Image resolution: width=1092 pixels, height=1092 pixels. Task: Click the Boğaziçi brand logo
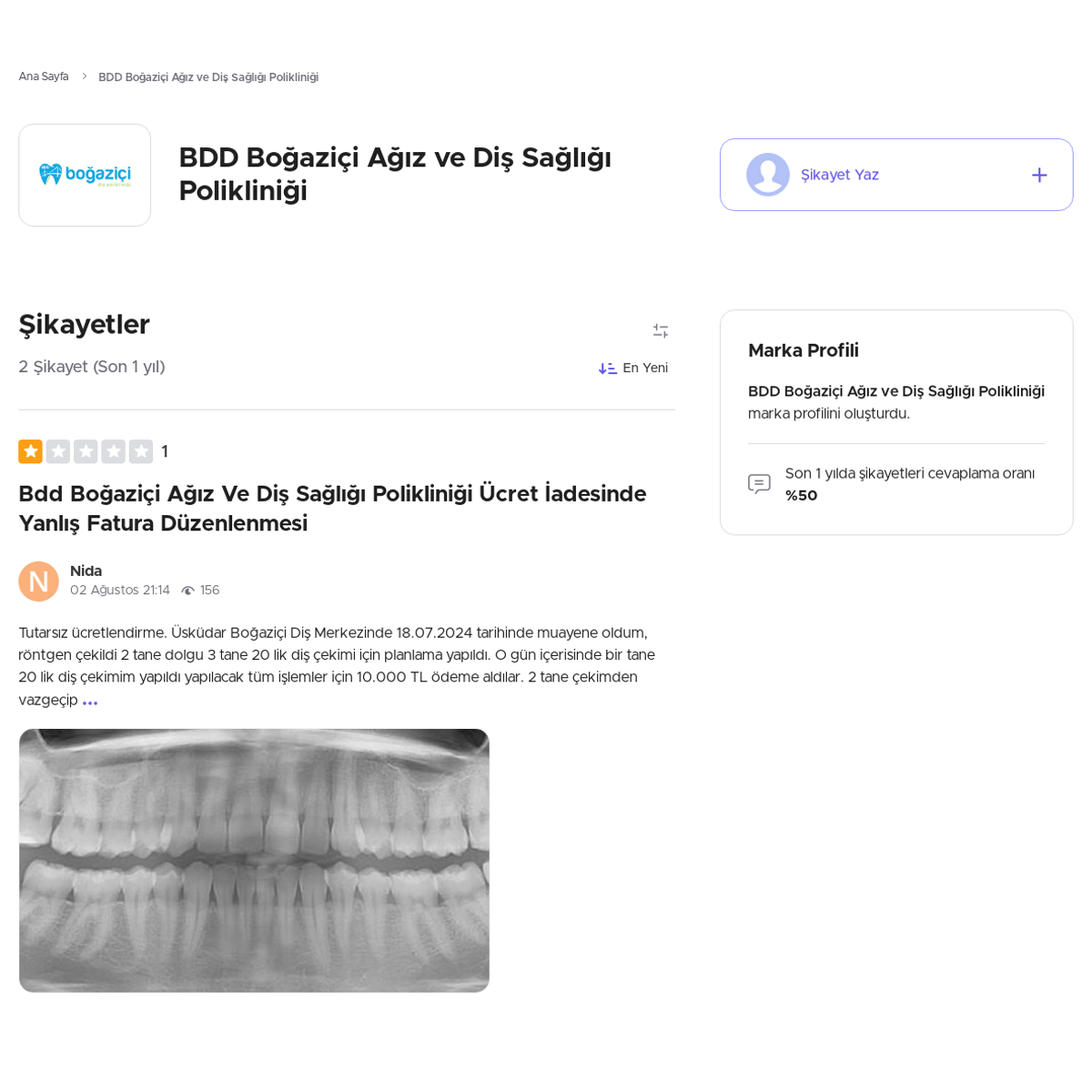[85, 175]
